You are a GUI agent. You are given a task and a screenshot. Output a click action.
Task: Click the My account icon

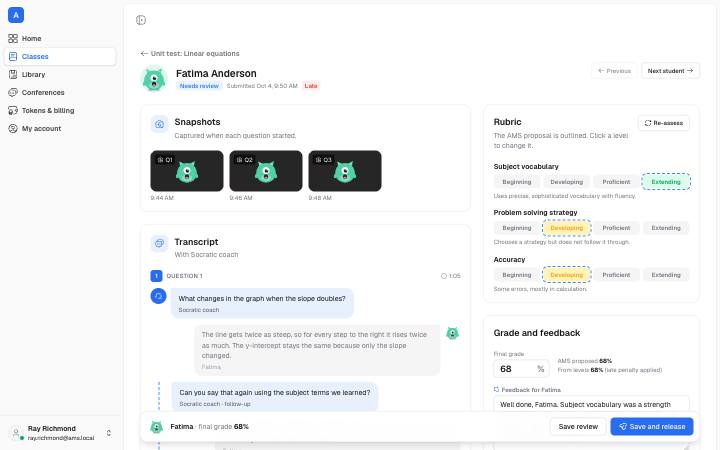[x=13, y=129]
